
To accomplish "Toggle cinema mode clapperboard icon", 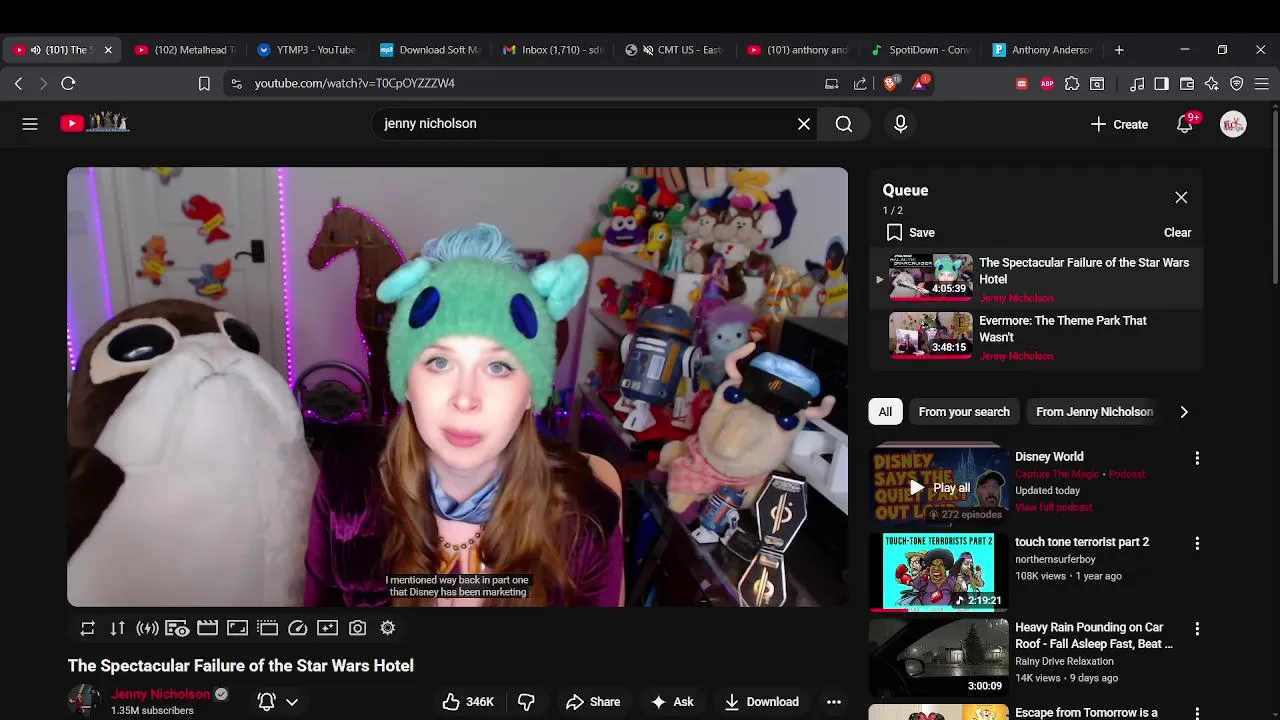I will (x=207, y=628).
